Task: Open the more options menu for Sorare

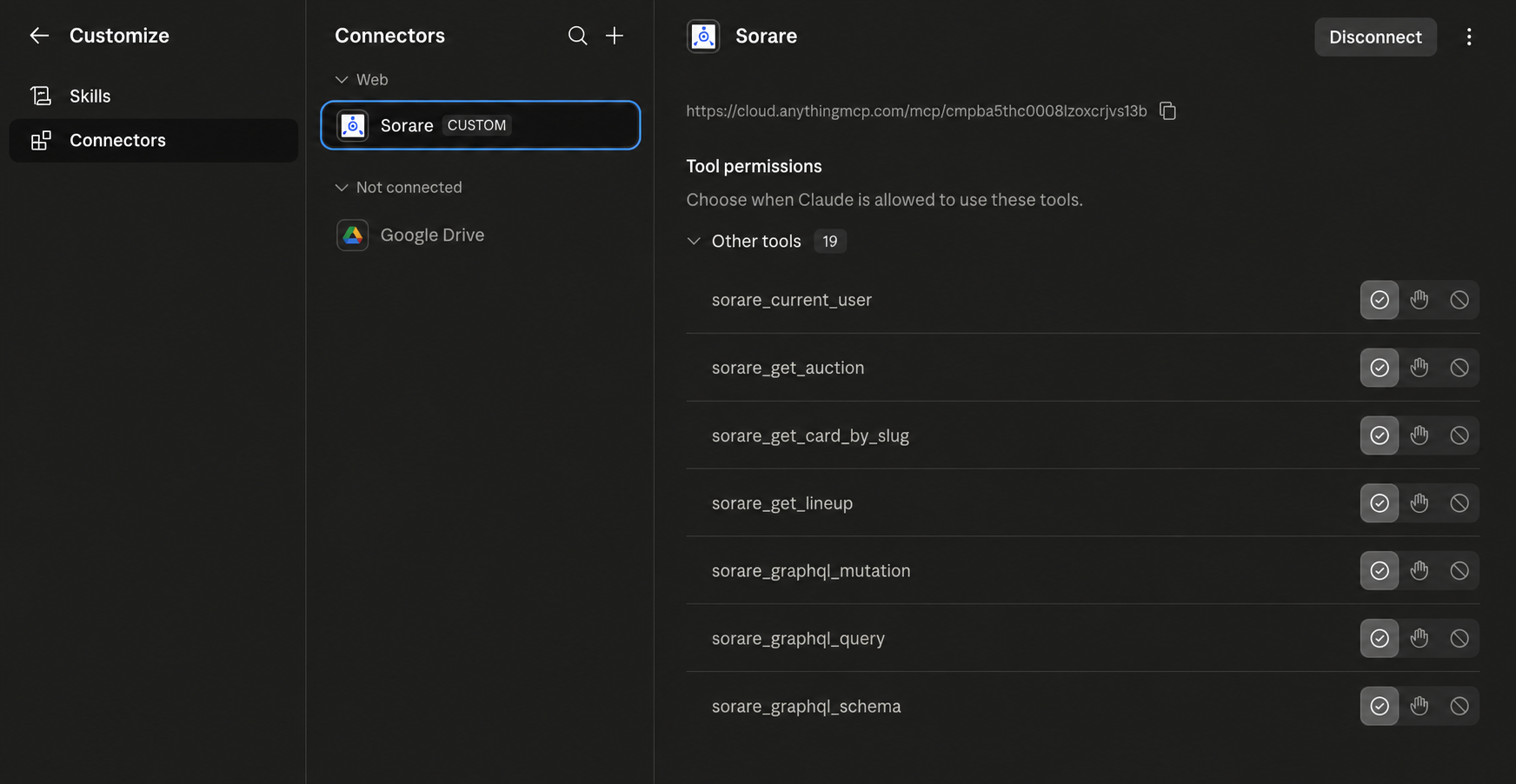Action: [x=1469, y=37]
